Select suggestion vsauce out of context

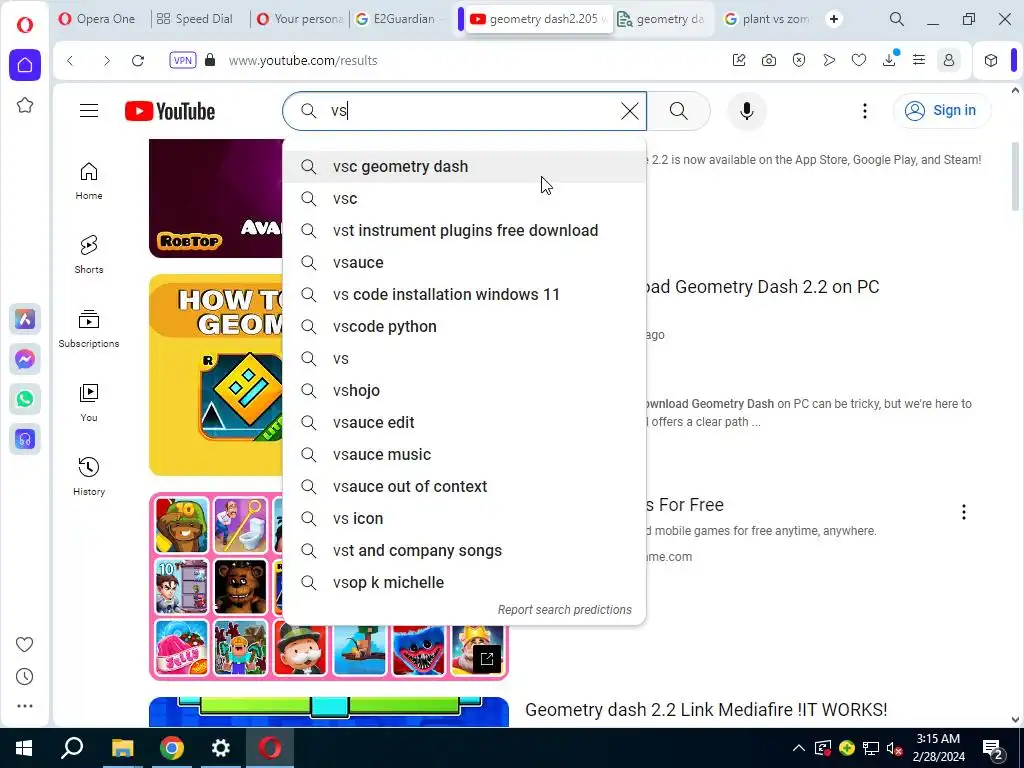click(x=464, y=487)
